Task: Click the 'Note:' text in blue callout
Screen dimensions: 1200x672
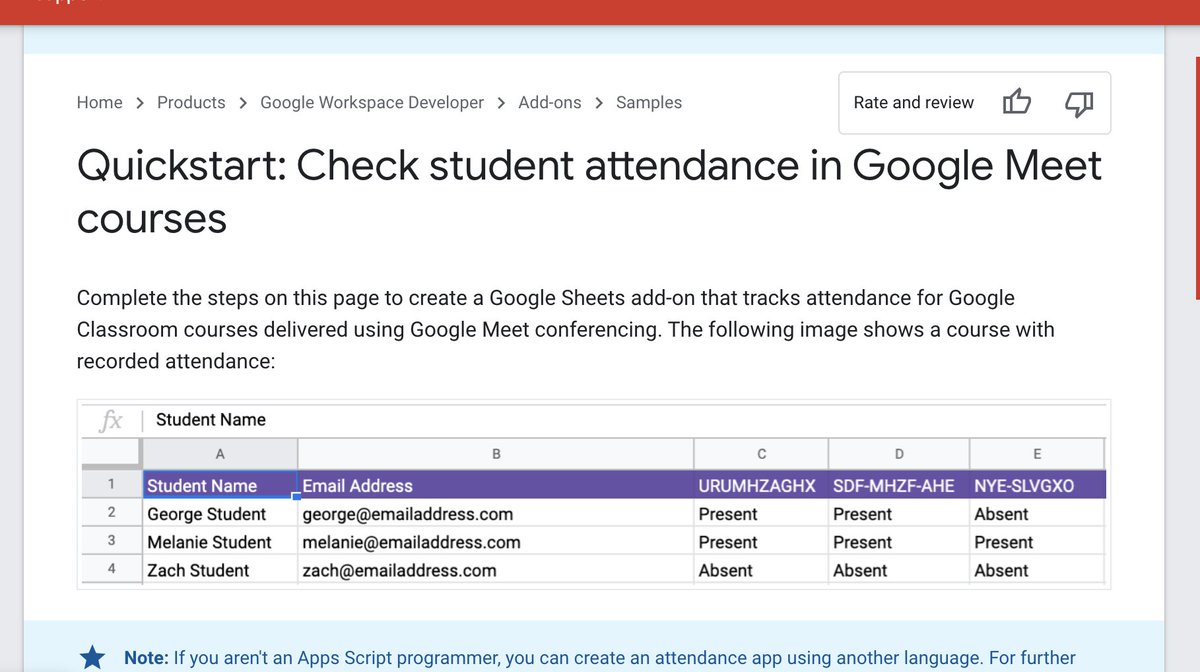Action: [x=146, y=658]
